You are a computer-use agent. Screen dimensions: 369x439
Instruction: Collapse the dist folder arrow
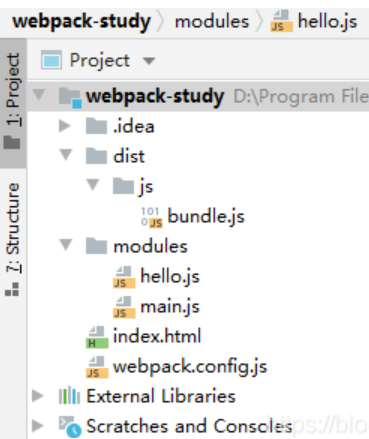pos(66,155)
